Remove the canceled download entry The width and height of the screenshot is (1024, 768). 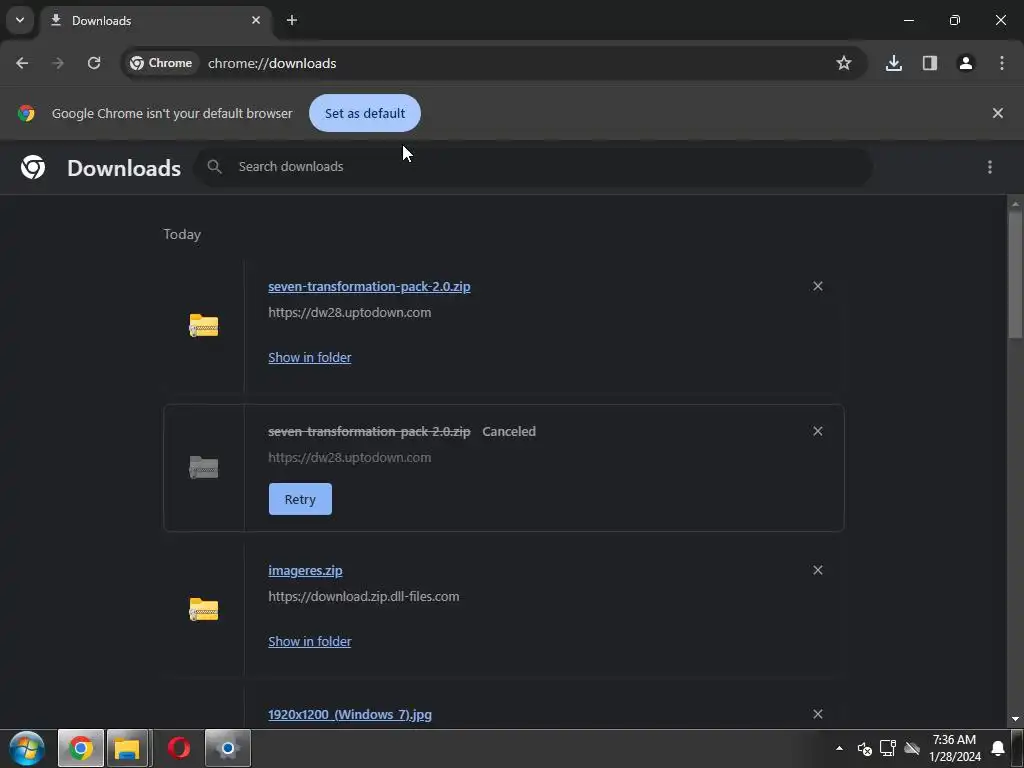(818, 431)
